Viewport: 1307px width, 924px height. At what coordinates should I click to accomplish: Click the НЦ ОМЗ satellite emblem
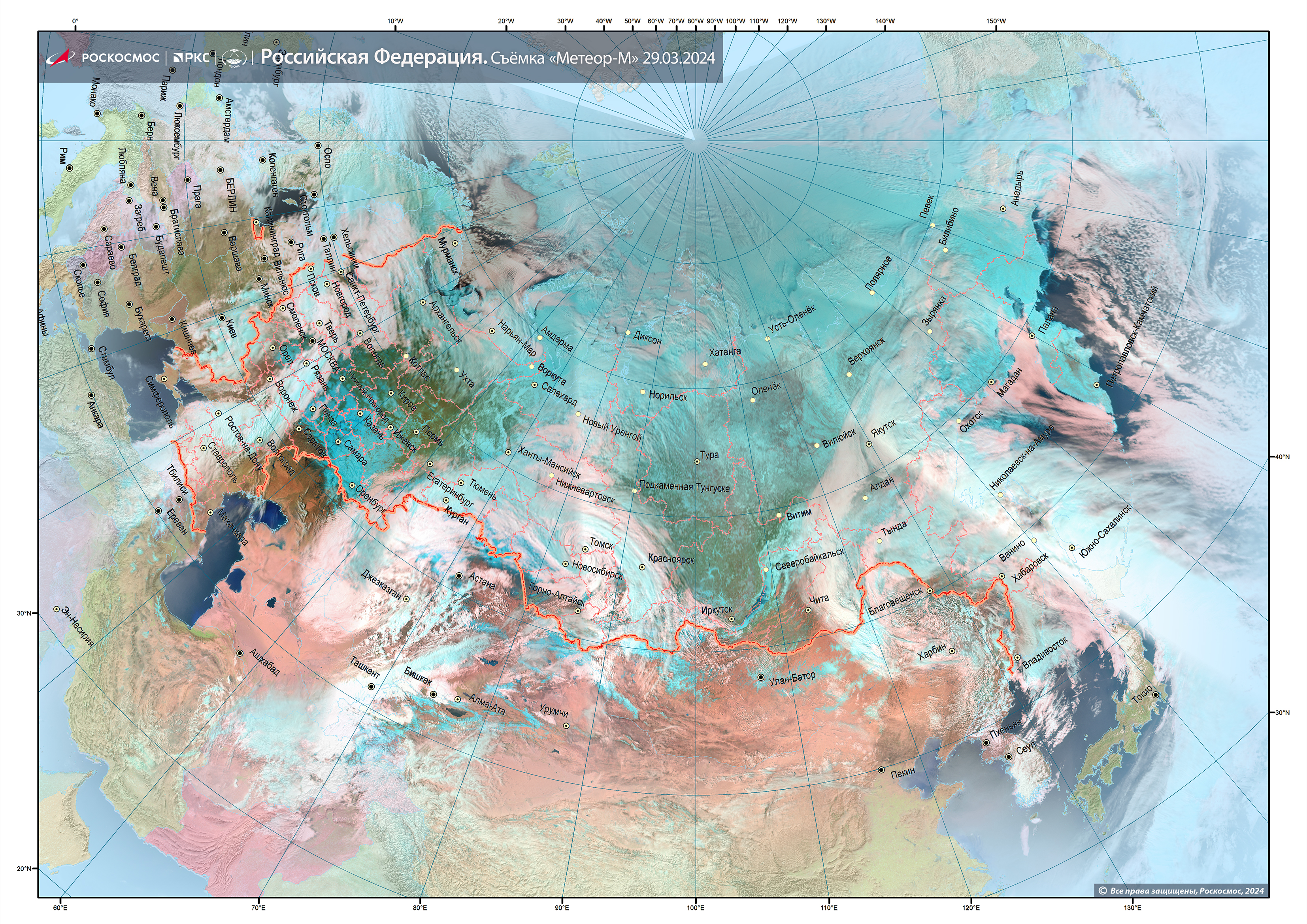click(x=234, y=57)
